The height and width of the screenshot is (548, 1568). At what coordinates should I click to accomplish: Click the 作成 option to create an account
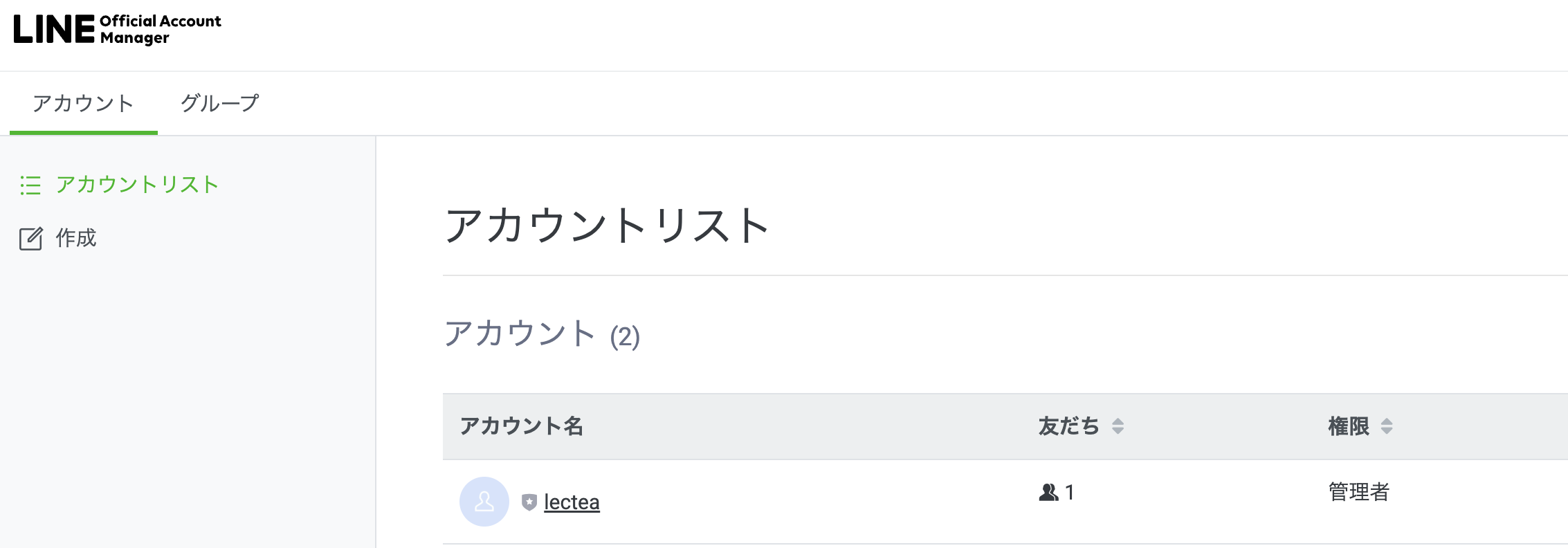75,239
